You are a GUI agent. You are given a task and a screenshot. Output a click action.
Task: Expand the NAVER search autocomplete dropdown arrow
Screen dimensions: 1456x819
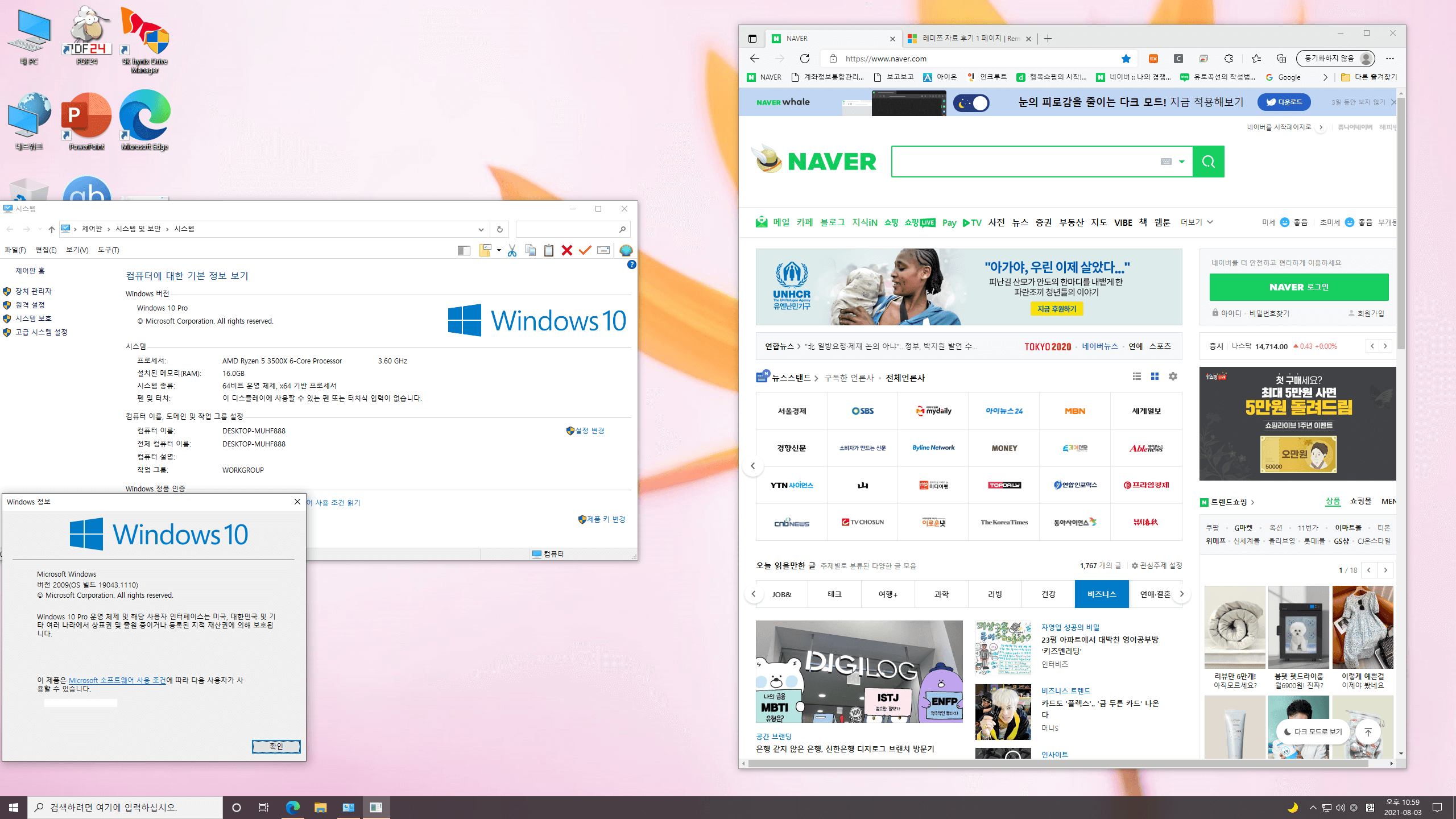click(x=1182, y=162)
